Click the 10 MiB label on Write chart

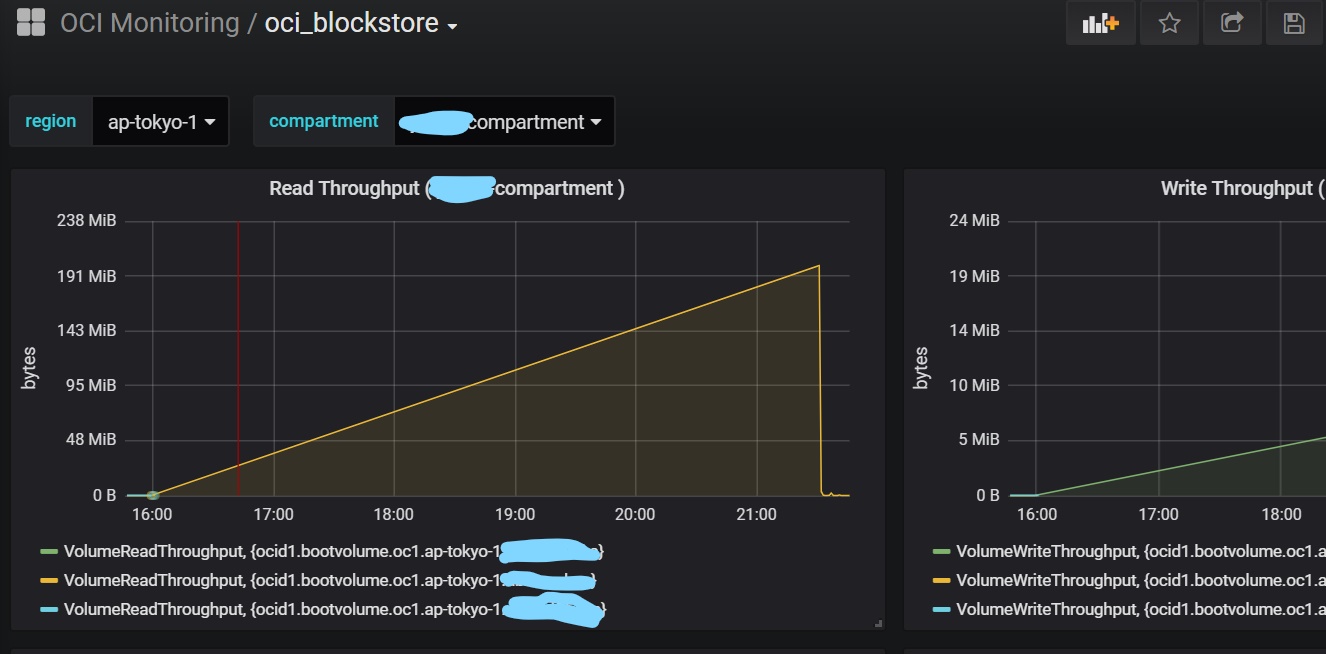click(975, 385)
